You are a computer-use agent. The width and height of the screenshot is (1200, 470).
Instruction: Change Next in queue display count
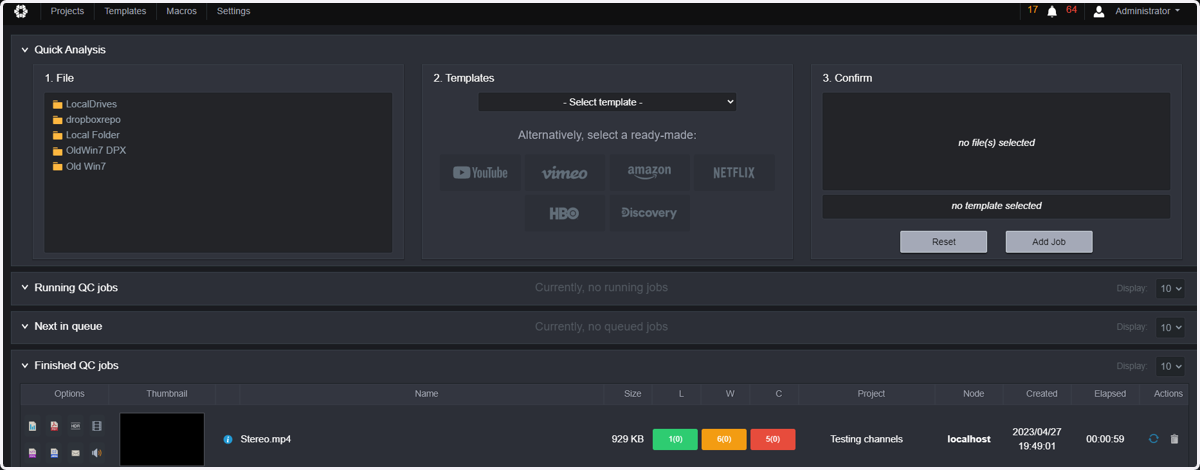tap(1170, 327)
